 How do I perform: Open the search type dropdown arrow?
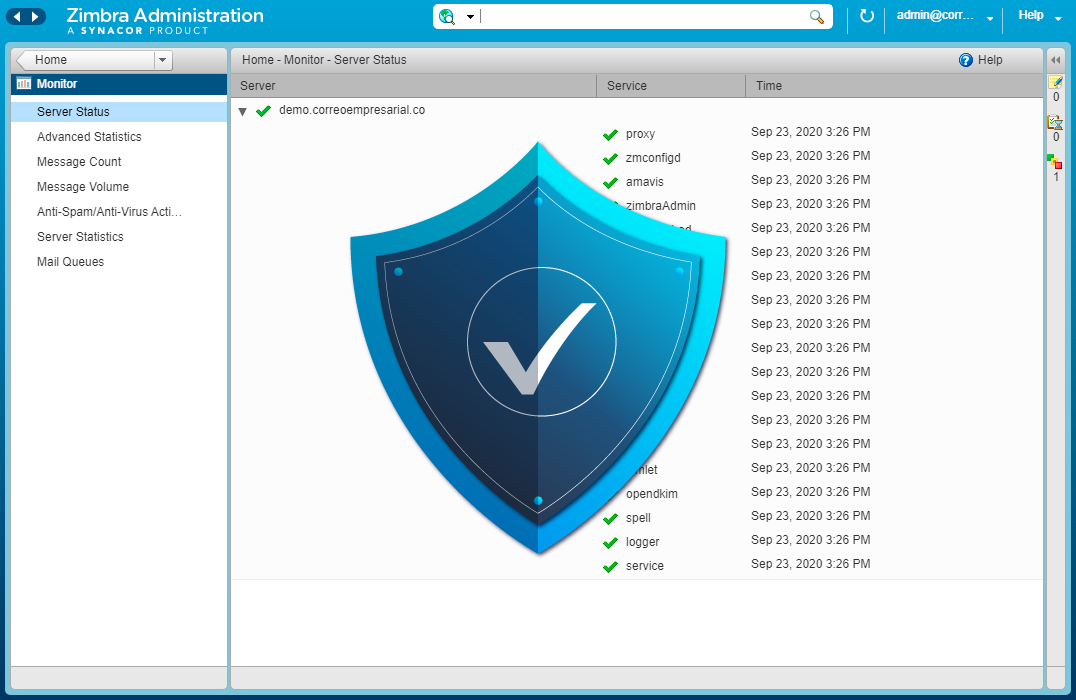tap(470, 17)
